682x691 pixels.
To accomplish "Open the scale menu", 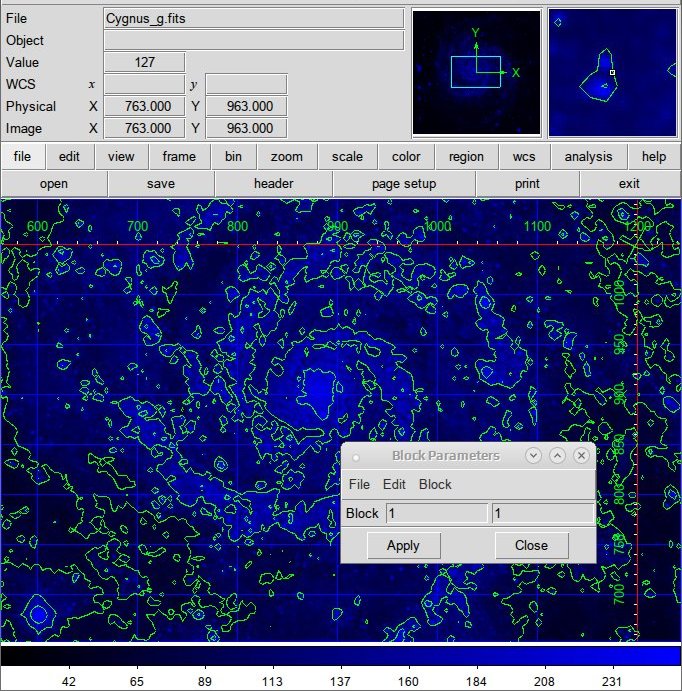I will click(x=347, y=156).
